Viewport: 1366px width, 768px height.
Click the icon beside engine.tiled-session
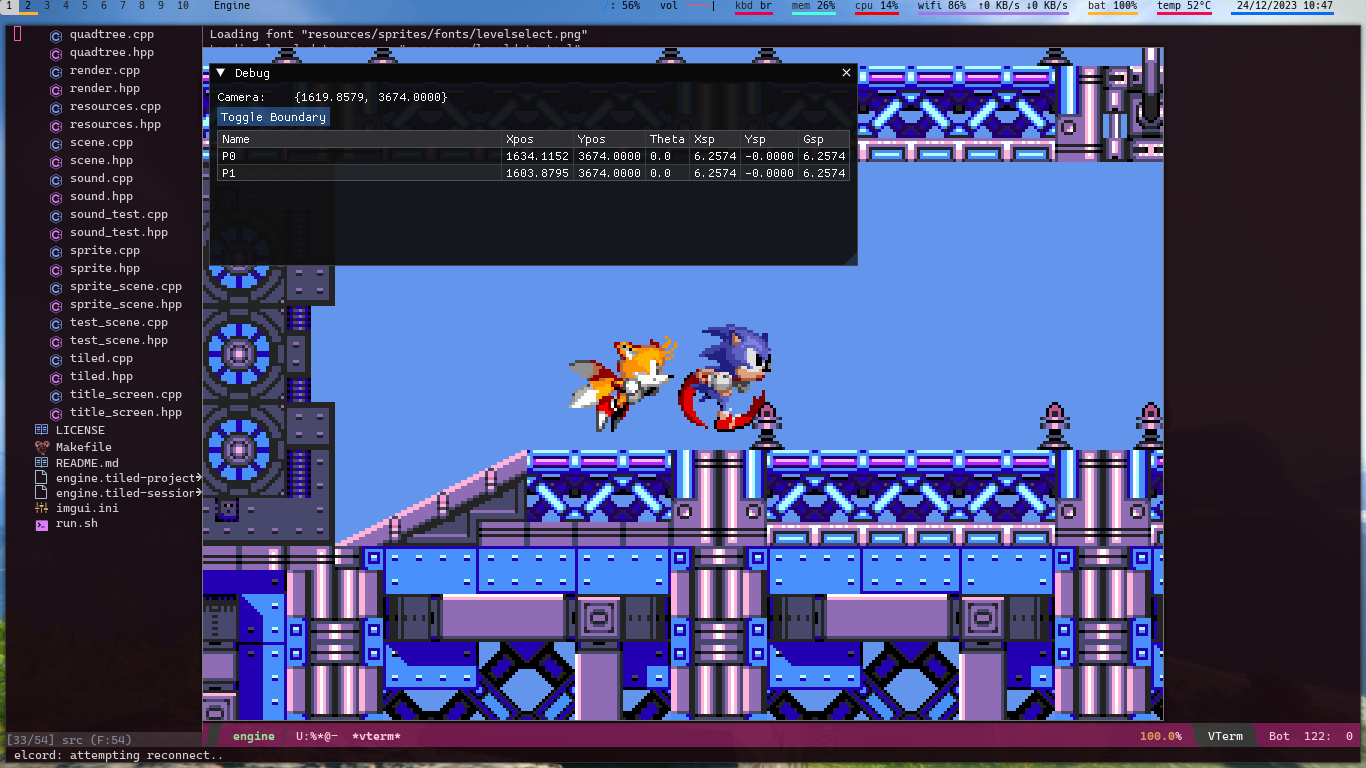pos(41,493)
